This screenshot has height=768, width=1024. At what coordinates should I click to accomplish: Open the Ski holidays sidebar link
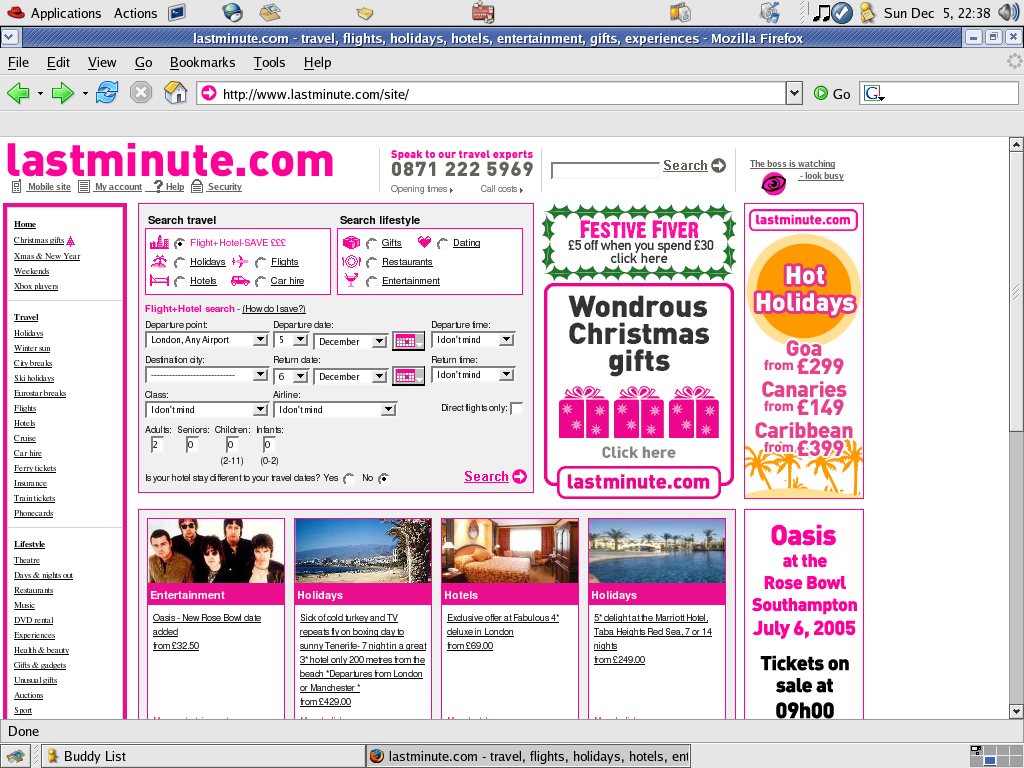(x=34, y=378)
